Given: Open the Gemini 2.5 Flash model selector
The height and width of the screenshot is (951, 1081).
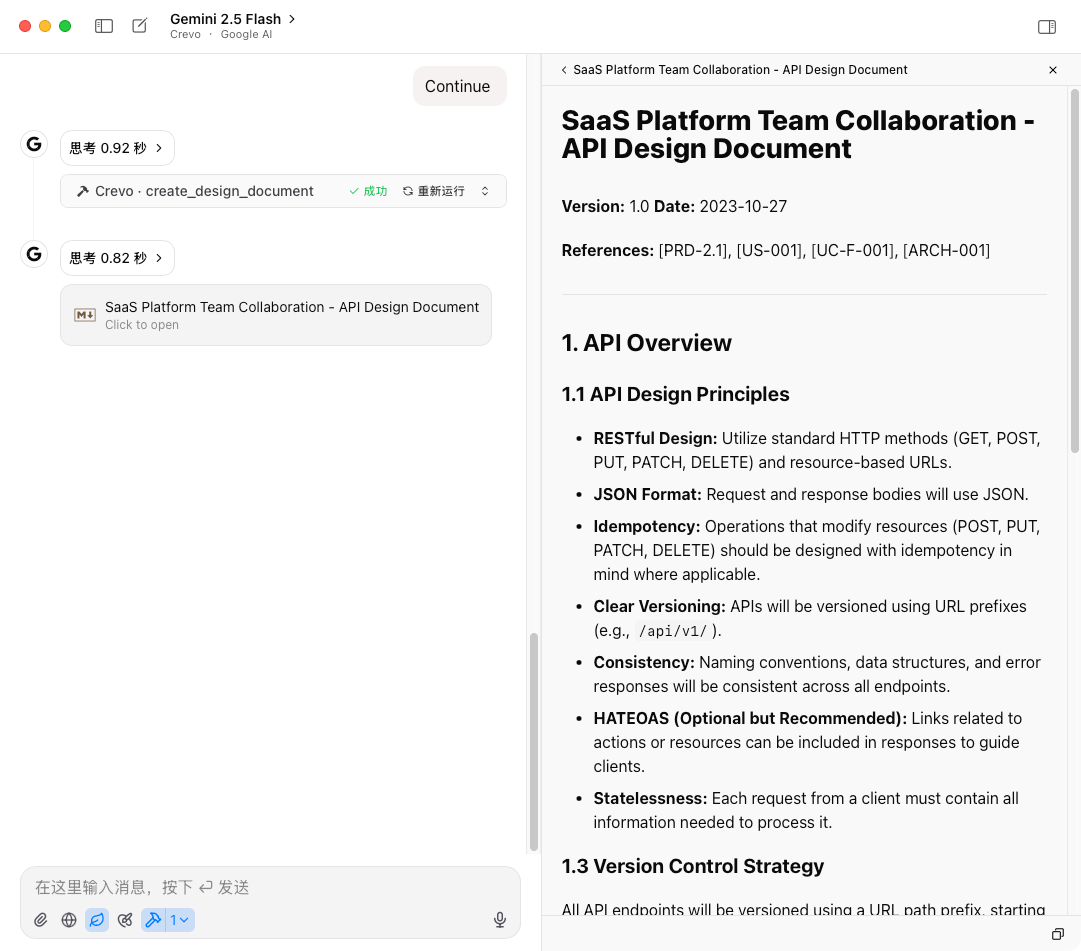Looking at the screenshot, I should [232, 19].
